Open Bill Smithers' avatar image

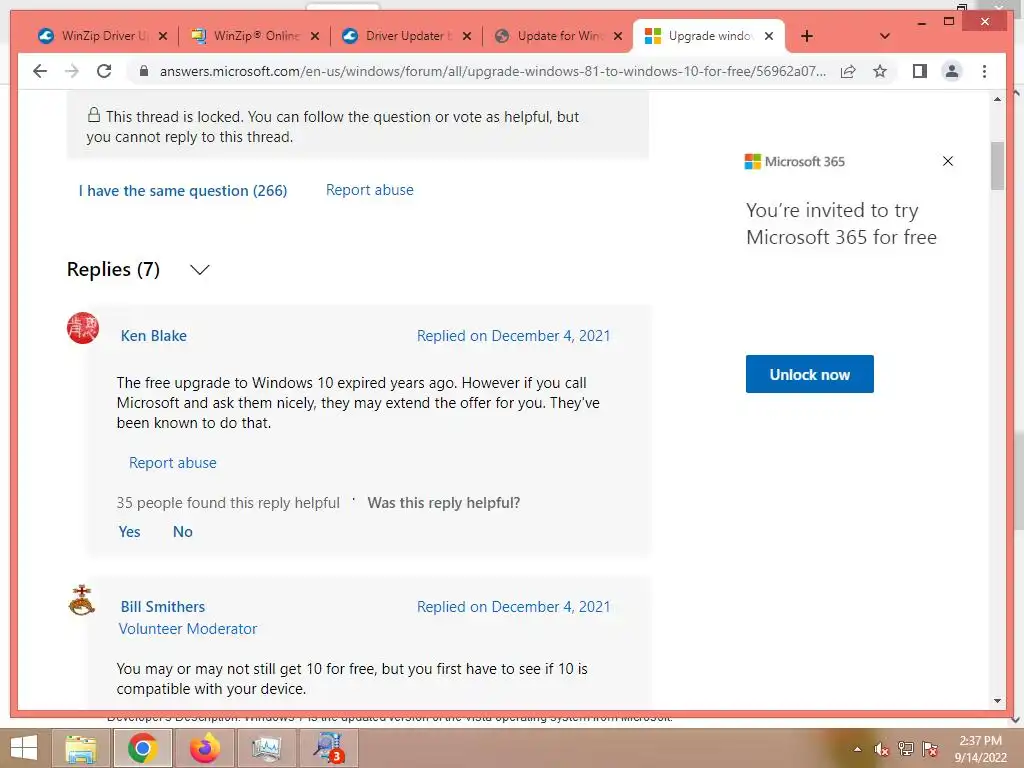click(x=82, y=600)
